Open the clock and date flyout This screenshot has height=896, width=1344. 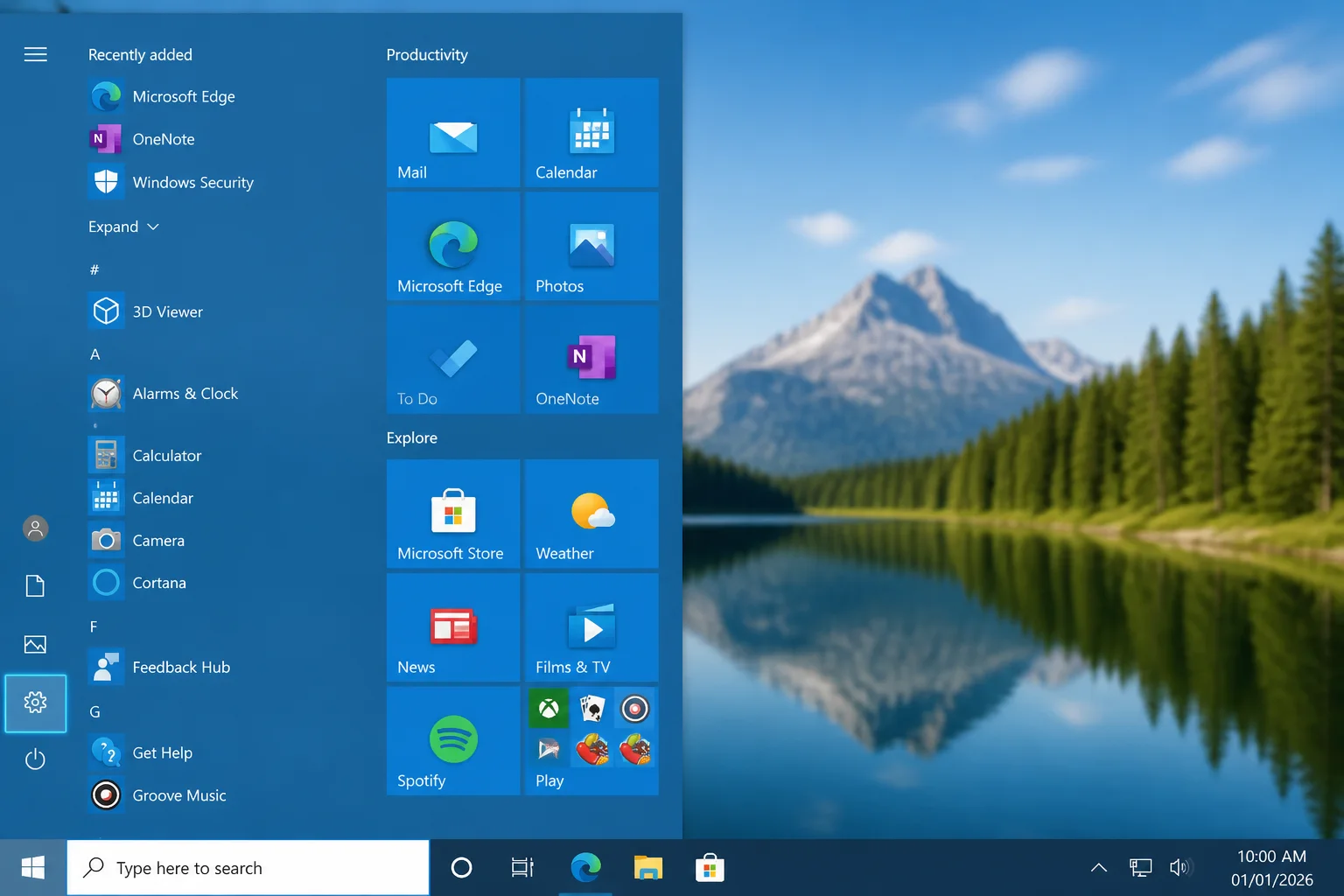(1271, 867)
